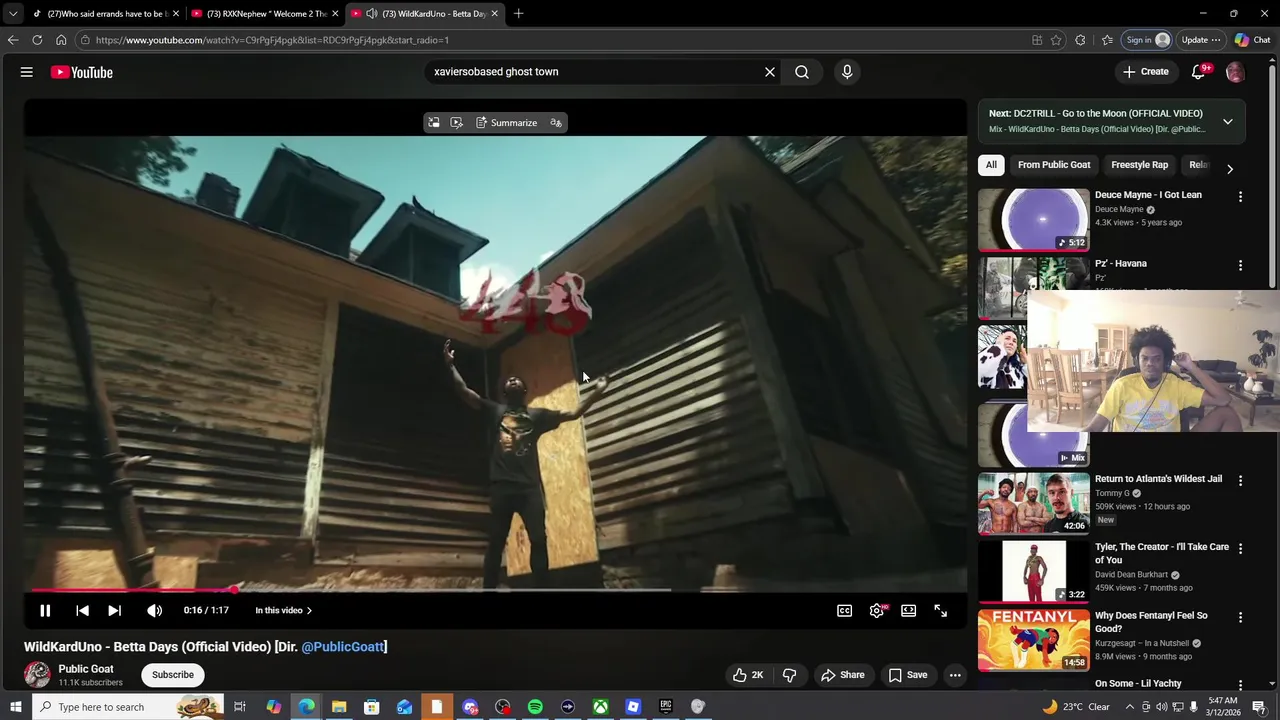1280x720 pixels.
Task: Skip to the next video
Action: 114,610
